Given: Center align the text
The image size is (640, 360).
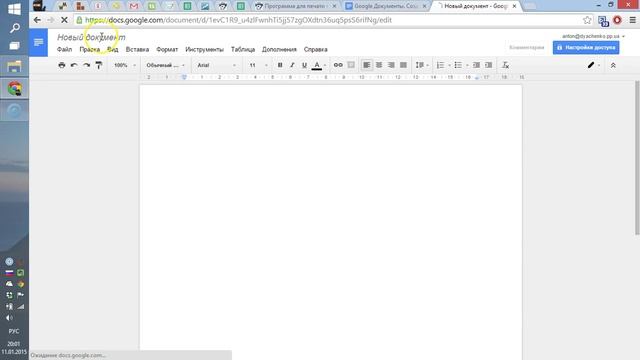Looking at the screenshot, I should (x=379, y=65).
